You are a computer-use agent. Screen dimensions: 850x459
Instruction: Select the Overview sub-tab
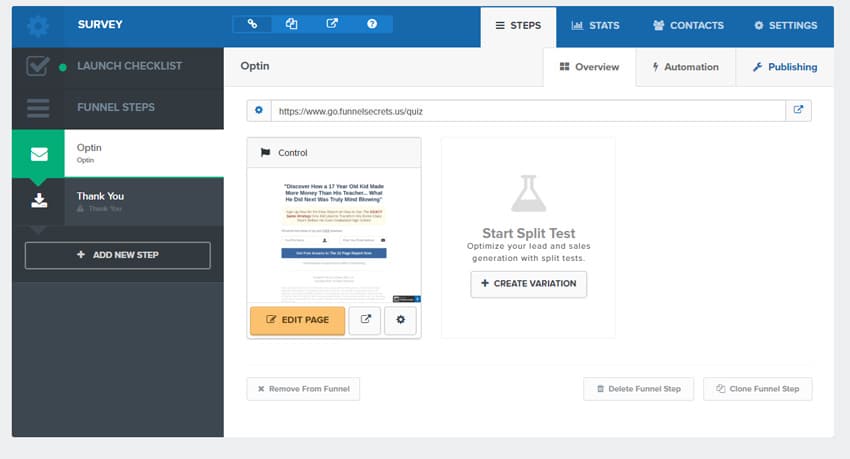589,67
